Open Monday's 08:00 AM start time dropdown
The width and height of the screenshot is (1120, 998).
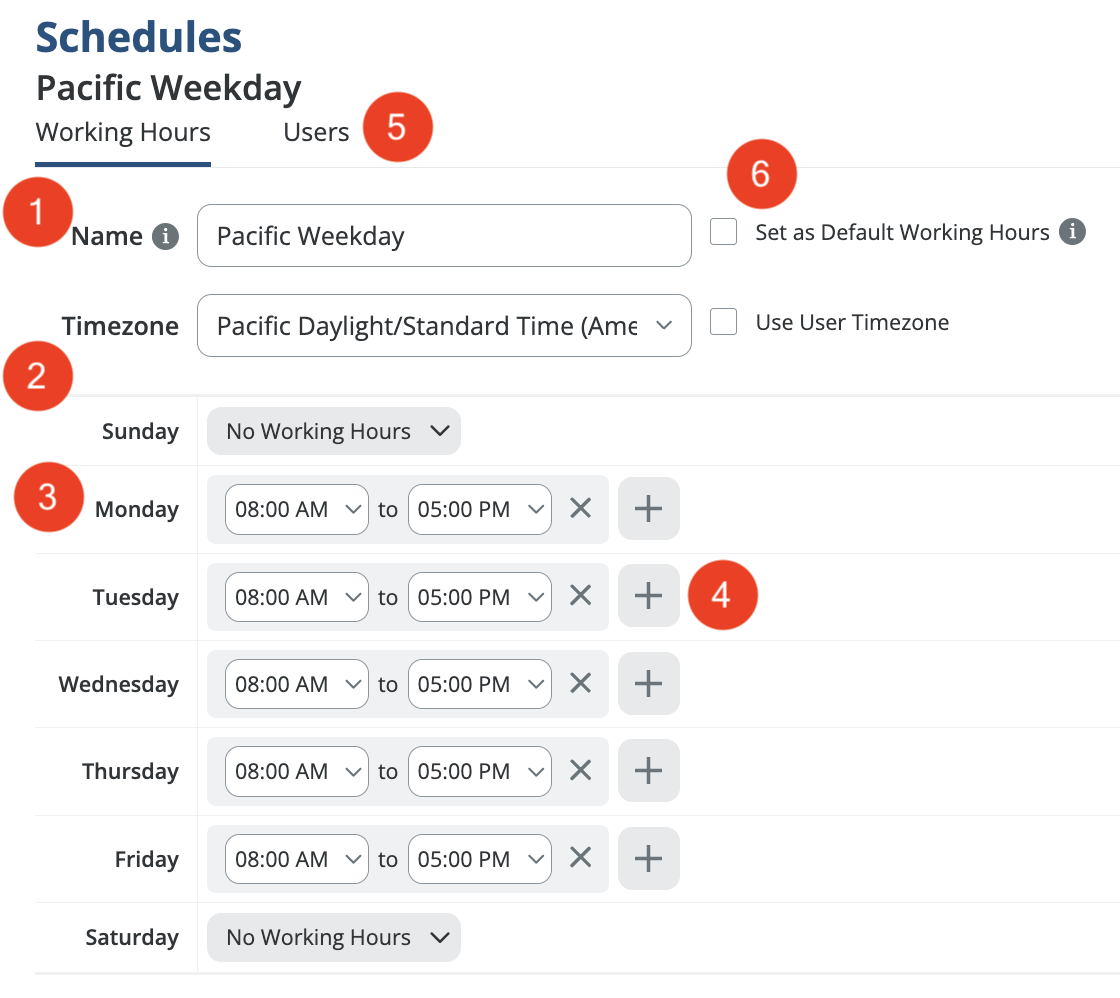pos(297,509)
